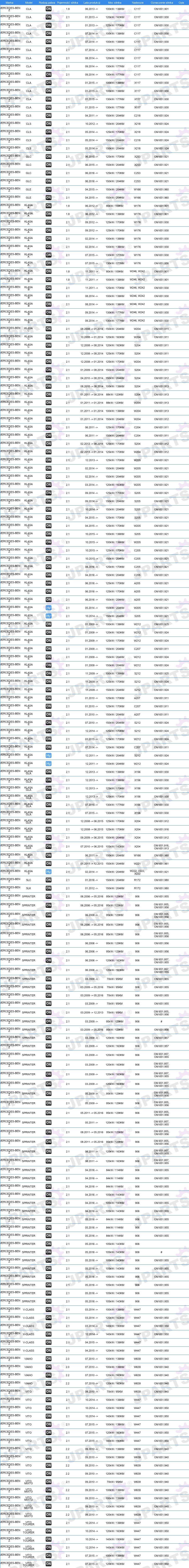Select the 04.2011 production date in CLS row
The width and height of the screenshot is (189, 1568).
91,116
